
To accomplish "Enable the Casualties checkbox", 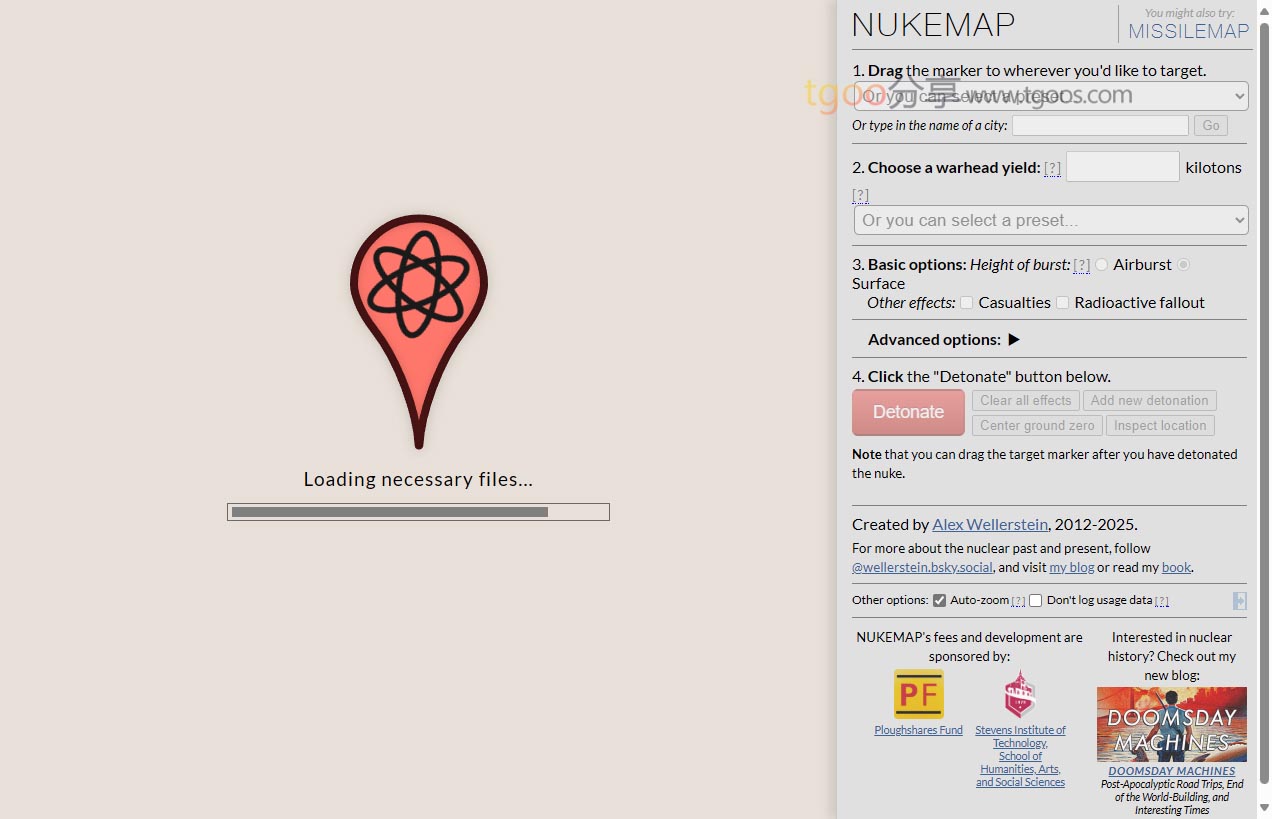I will [966, 303].
